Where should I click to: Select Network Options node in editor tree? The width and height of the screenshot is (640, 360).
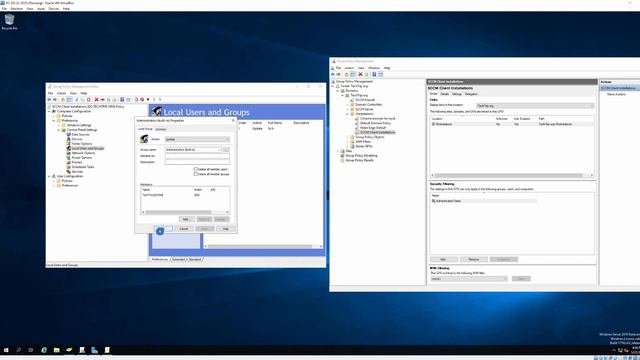[x=83, y=153]
